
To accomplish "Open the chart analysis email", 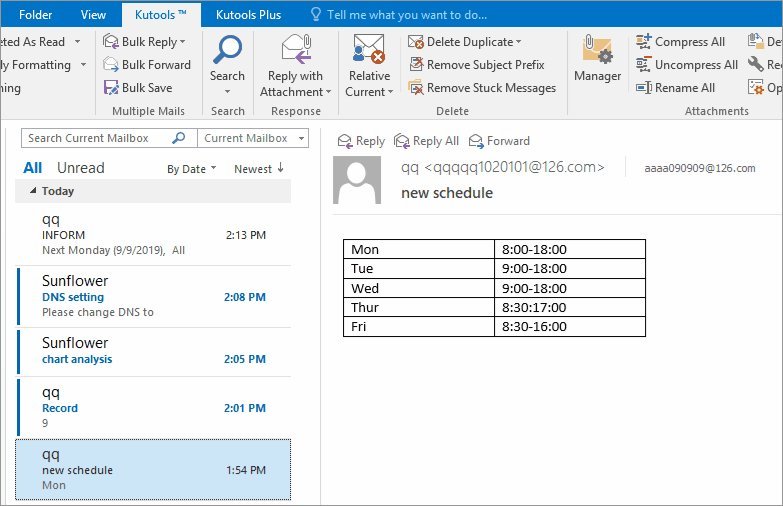I will coord(154,352).
